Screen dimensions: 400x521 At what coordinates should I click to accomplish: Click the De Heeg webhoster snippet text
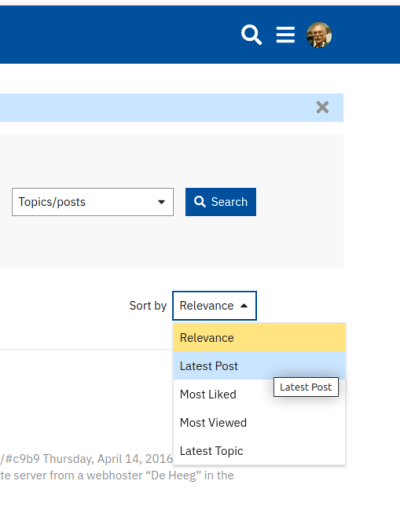[x=117, y=475]
